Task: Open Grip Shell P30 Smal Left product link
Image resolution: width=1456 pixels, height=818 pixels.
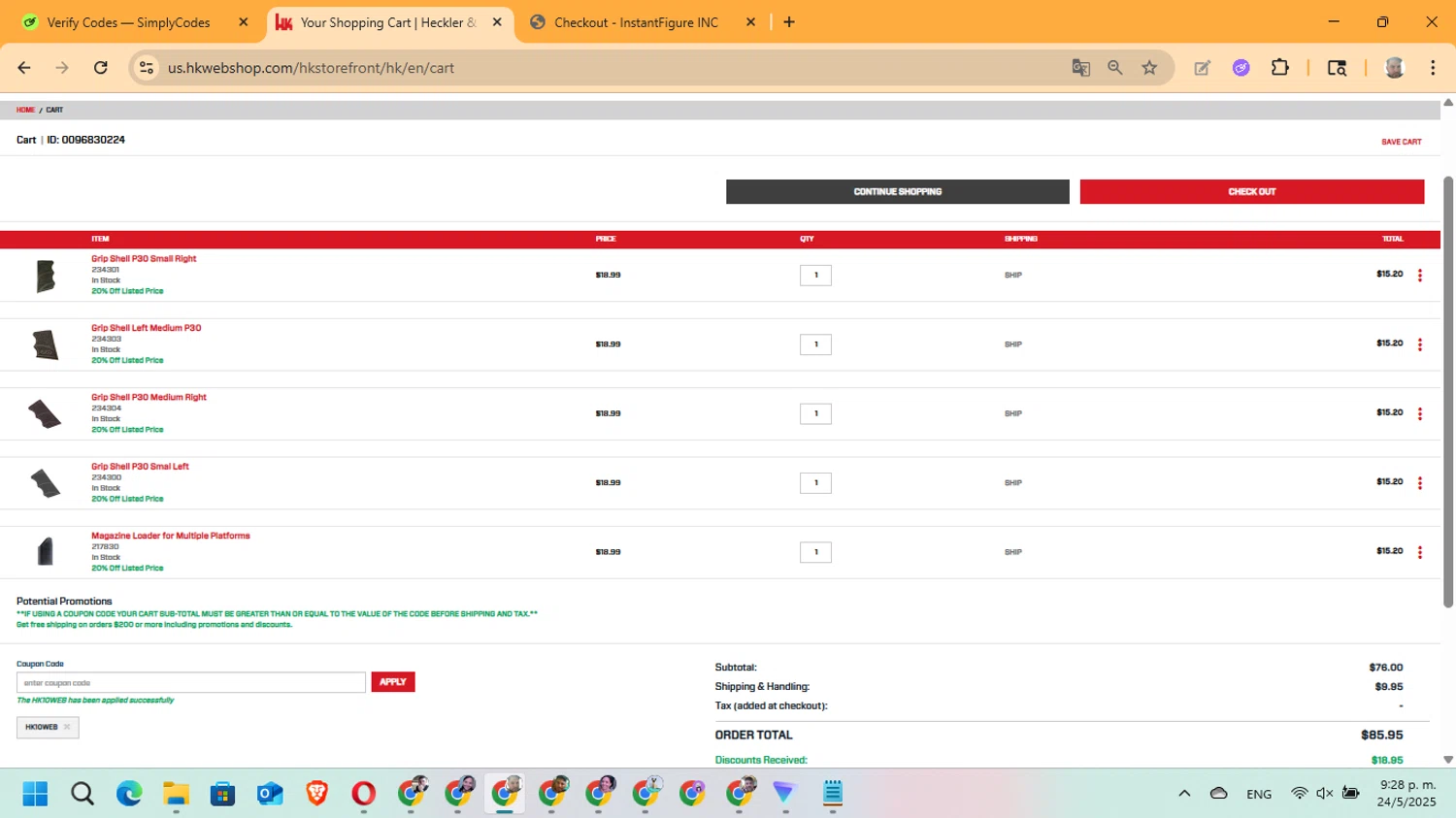Action: point(140,467)
